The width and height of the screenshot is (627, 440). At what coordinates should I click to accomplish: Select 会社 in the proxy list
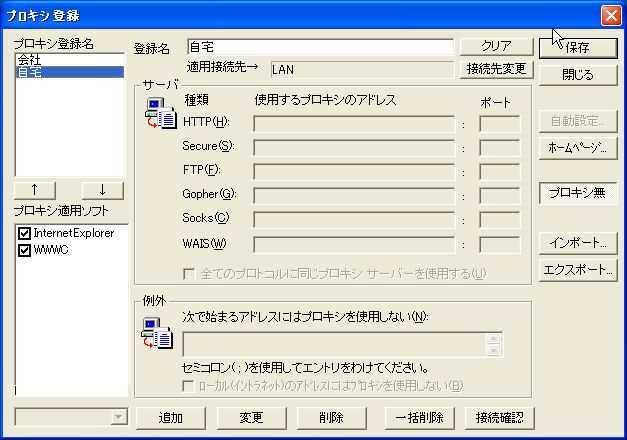pyautogui.click(x=30, y=60)
